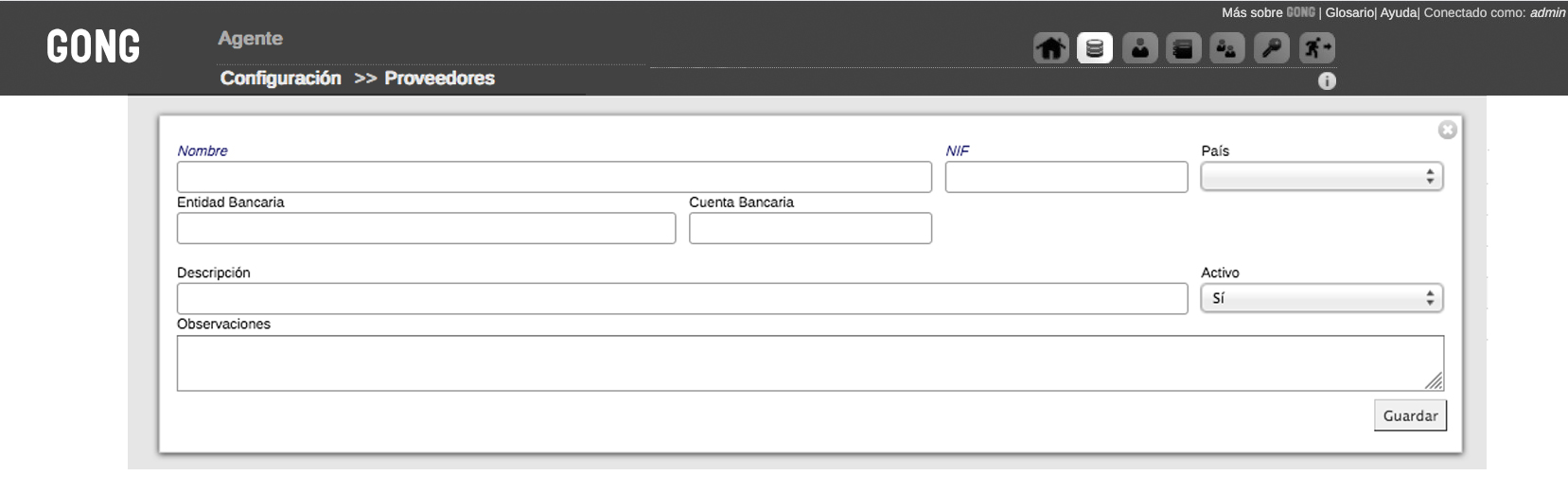Save the form with Guardar
The width and height of the screenshot is (1568, 493).
point(1410,415)
